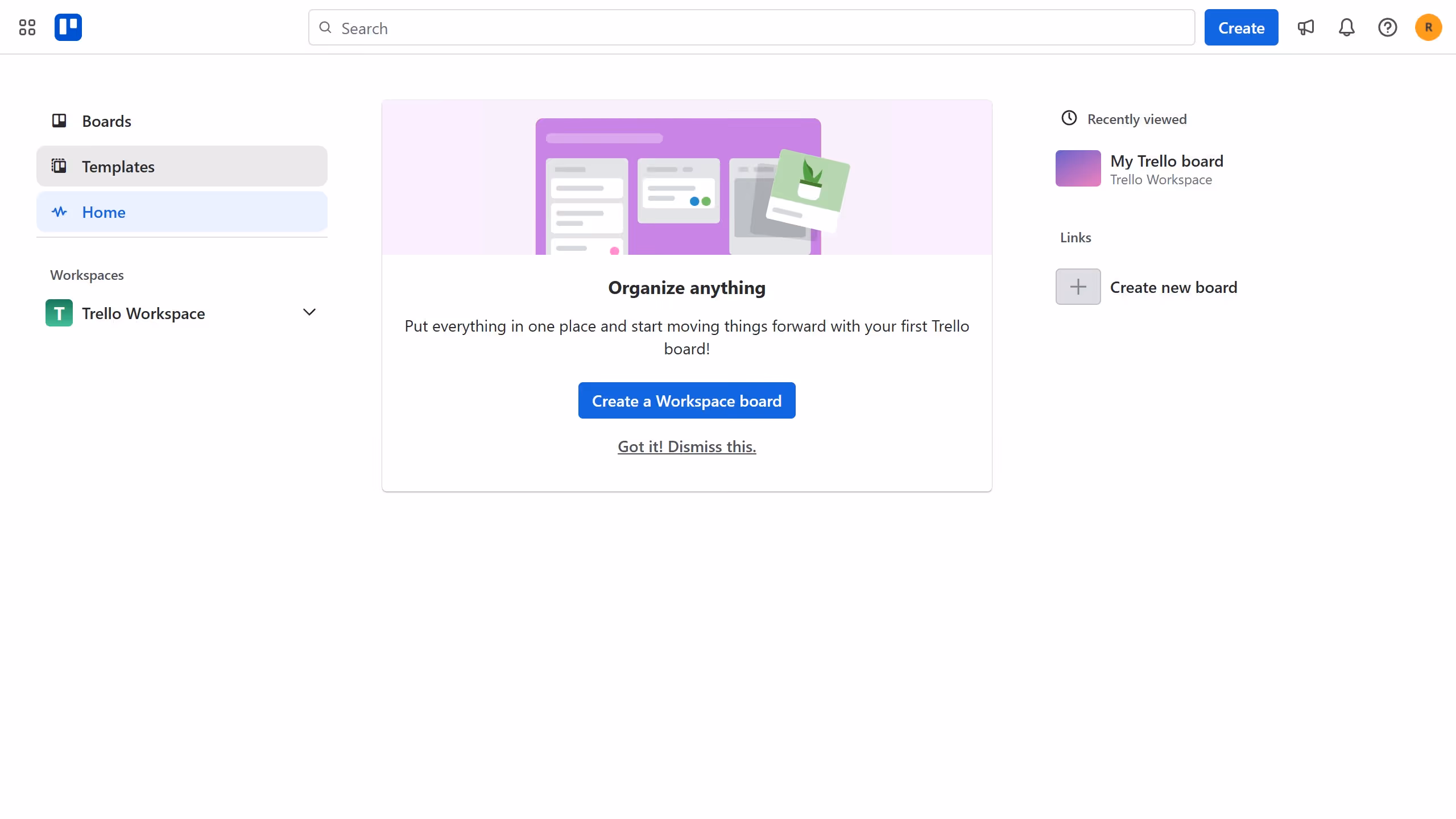The image size is (1456, 819).
Task: Click the Recently viewed clock icon
Action: point(1069,118)
